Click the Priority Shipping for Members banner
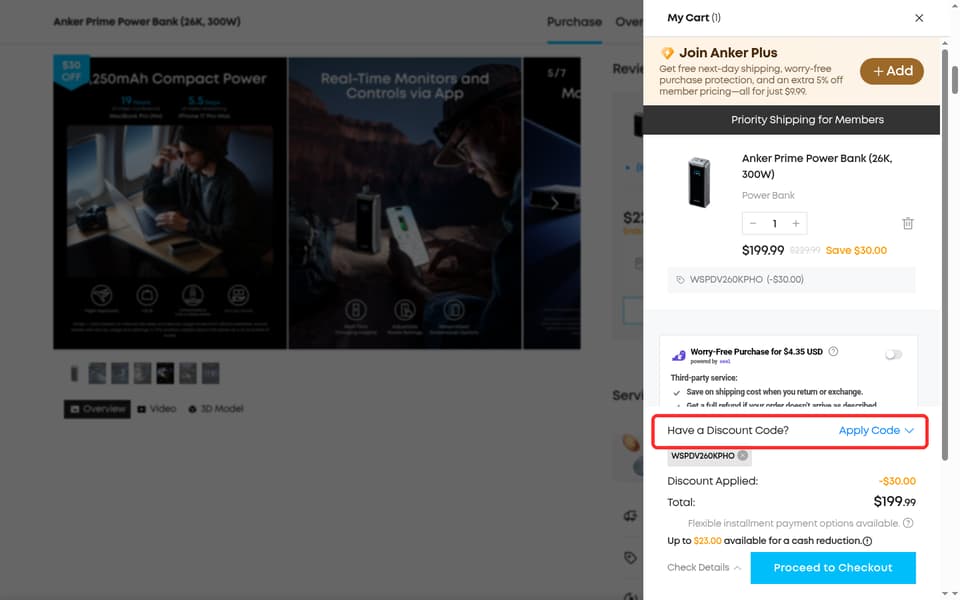Image resolution: width=960 pixels, height=600 pixels. (x=791, y=120)
